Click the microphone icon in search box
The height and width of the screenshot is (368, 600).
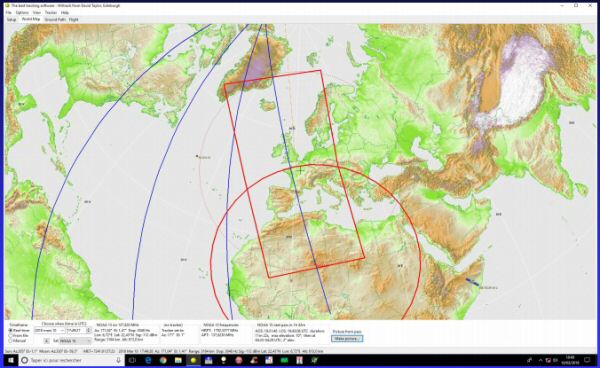(x=118, y=360)
